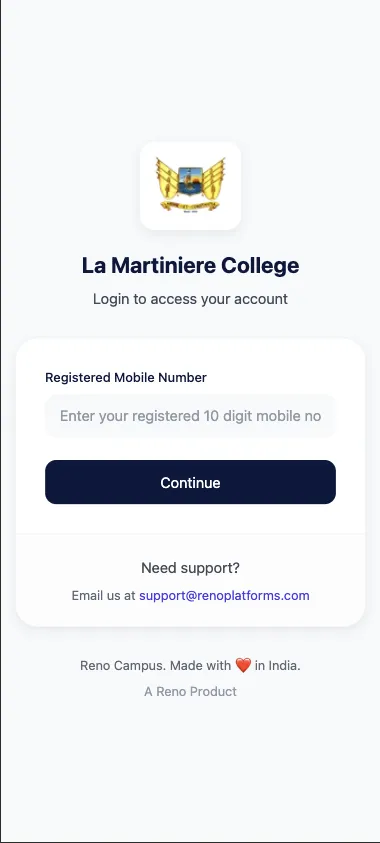
Task: Click the placeholder text "Enter your registered 10 digit"
Action: click(147, 416)
